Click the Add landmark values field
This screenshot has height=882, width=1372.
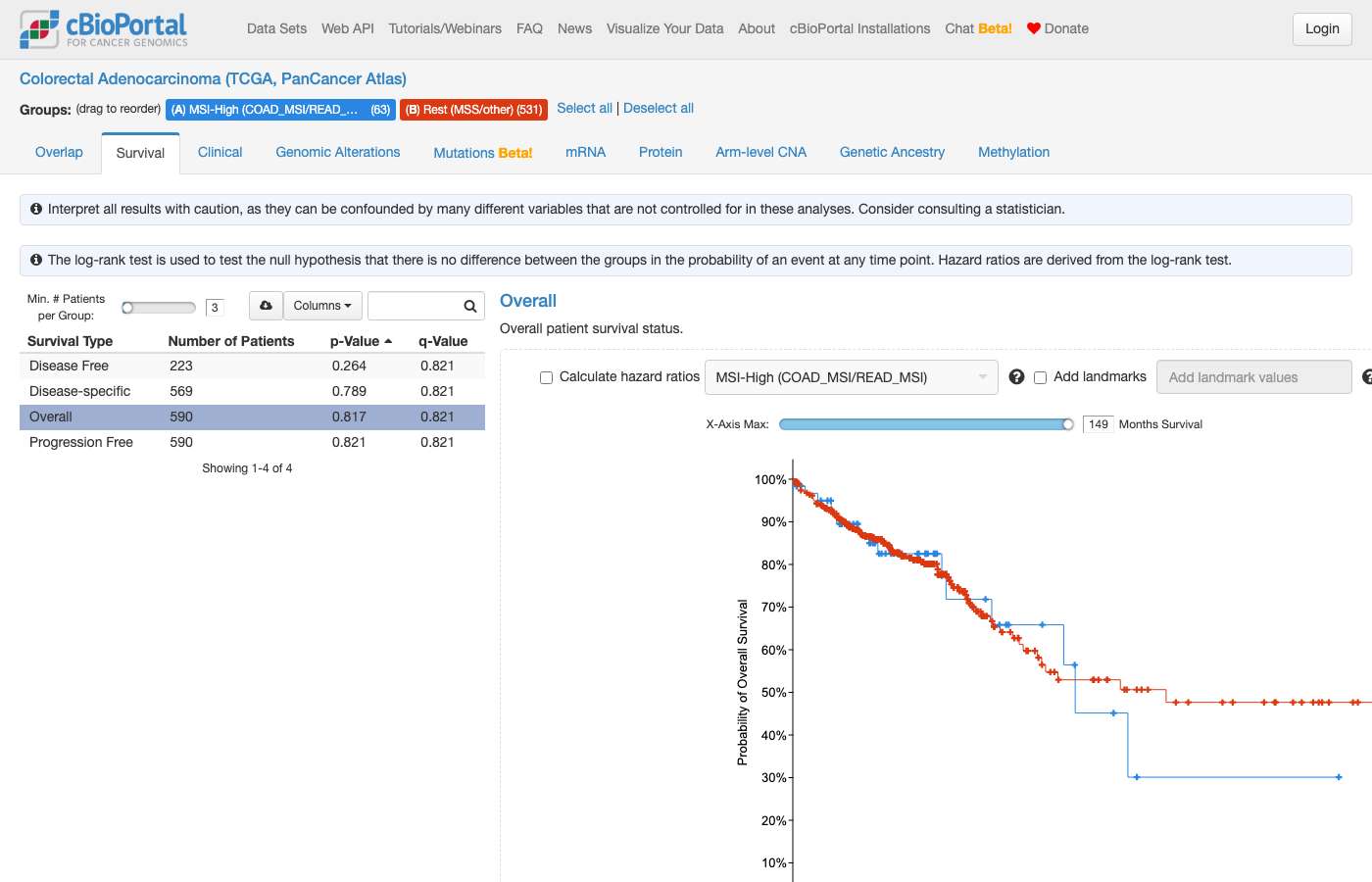pos(1254,377)
